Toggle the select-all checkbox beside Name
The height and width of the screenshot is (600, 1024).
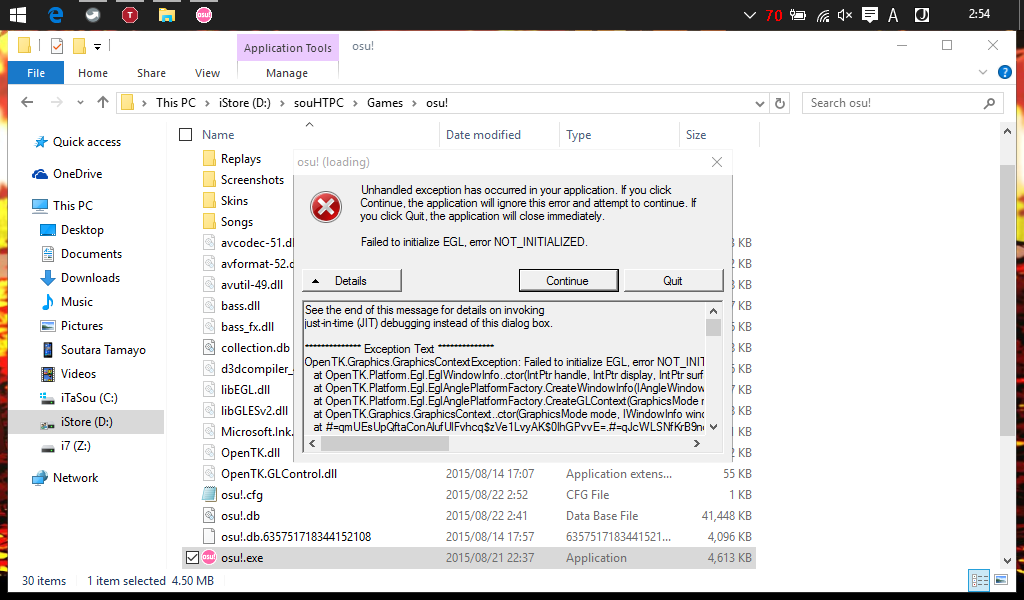point(185,134)
